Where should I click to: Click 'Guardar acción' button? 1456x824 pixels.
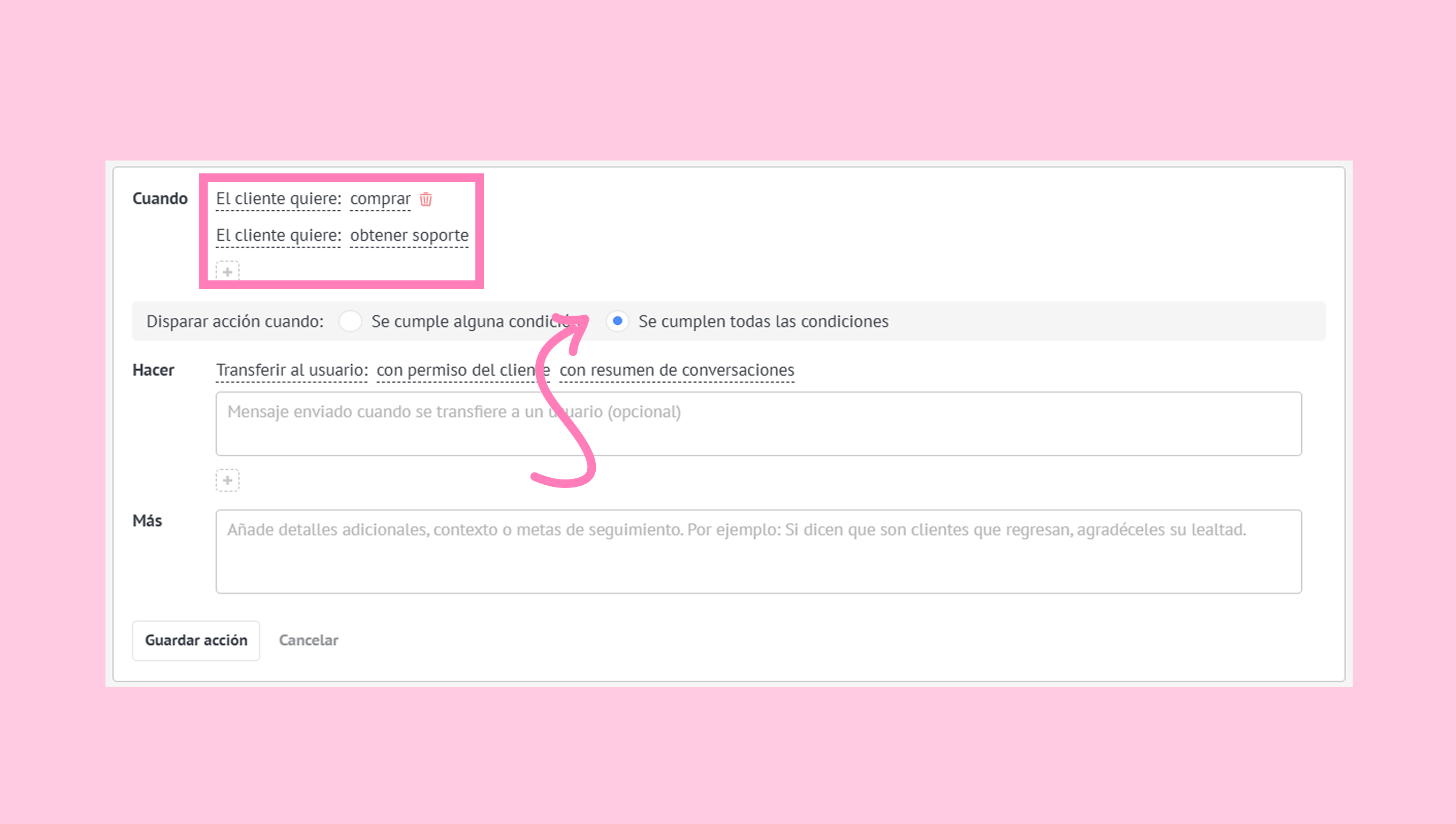196,640
